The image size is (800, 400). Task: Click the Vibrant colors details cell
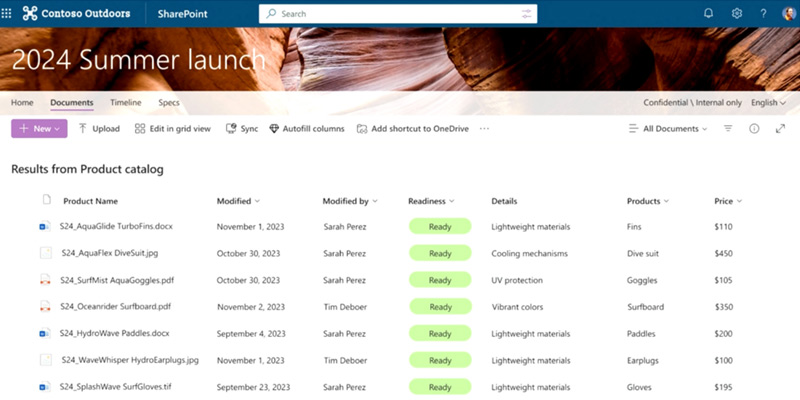tap(517, 307)
